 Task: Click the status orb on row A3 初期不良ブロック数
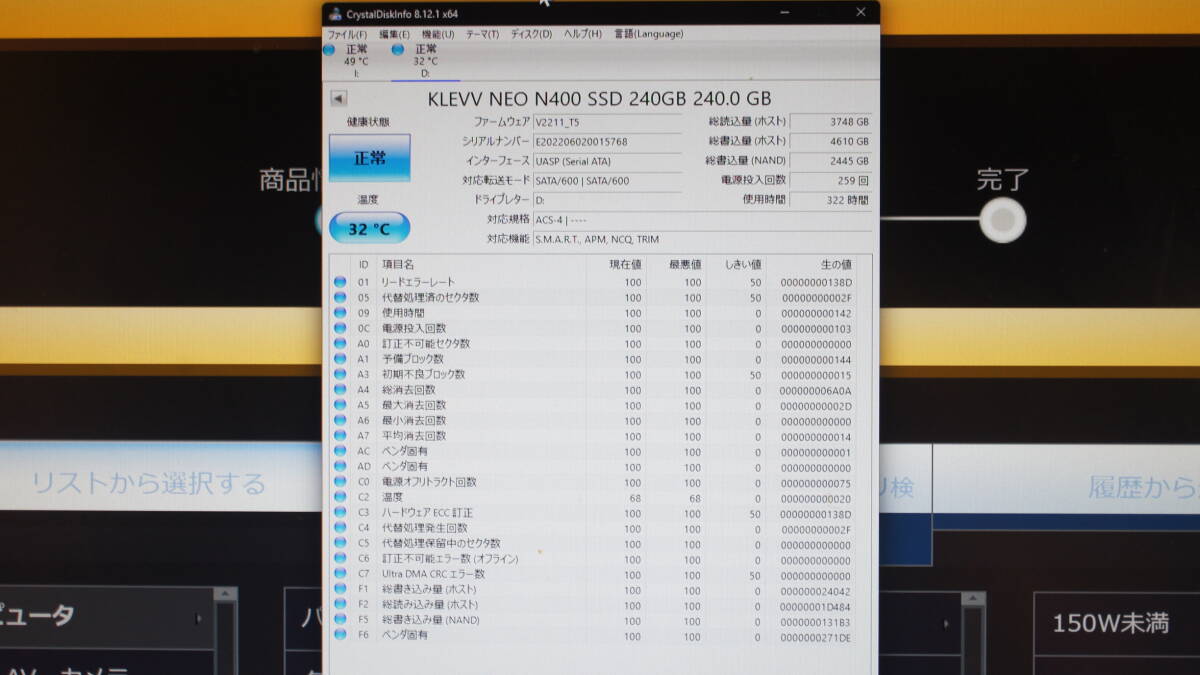340,375
